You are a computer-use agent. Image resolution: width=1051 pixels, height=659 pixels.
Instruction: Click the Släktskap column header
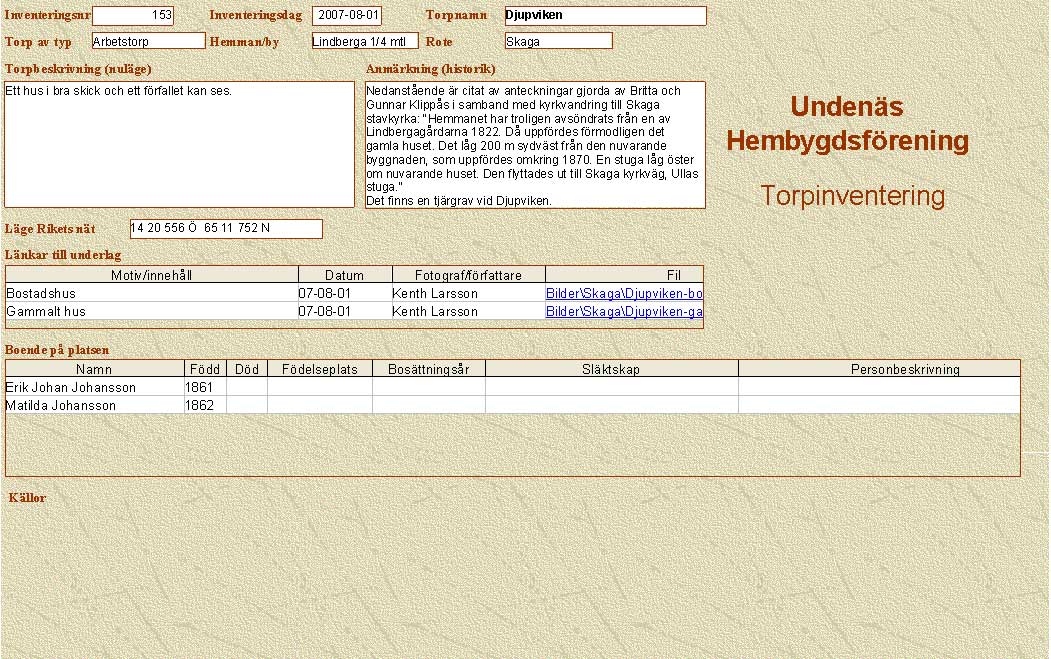coord(611,370)
